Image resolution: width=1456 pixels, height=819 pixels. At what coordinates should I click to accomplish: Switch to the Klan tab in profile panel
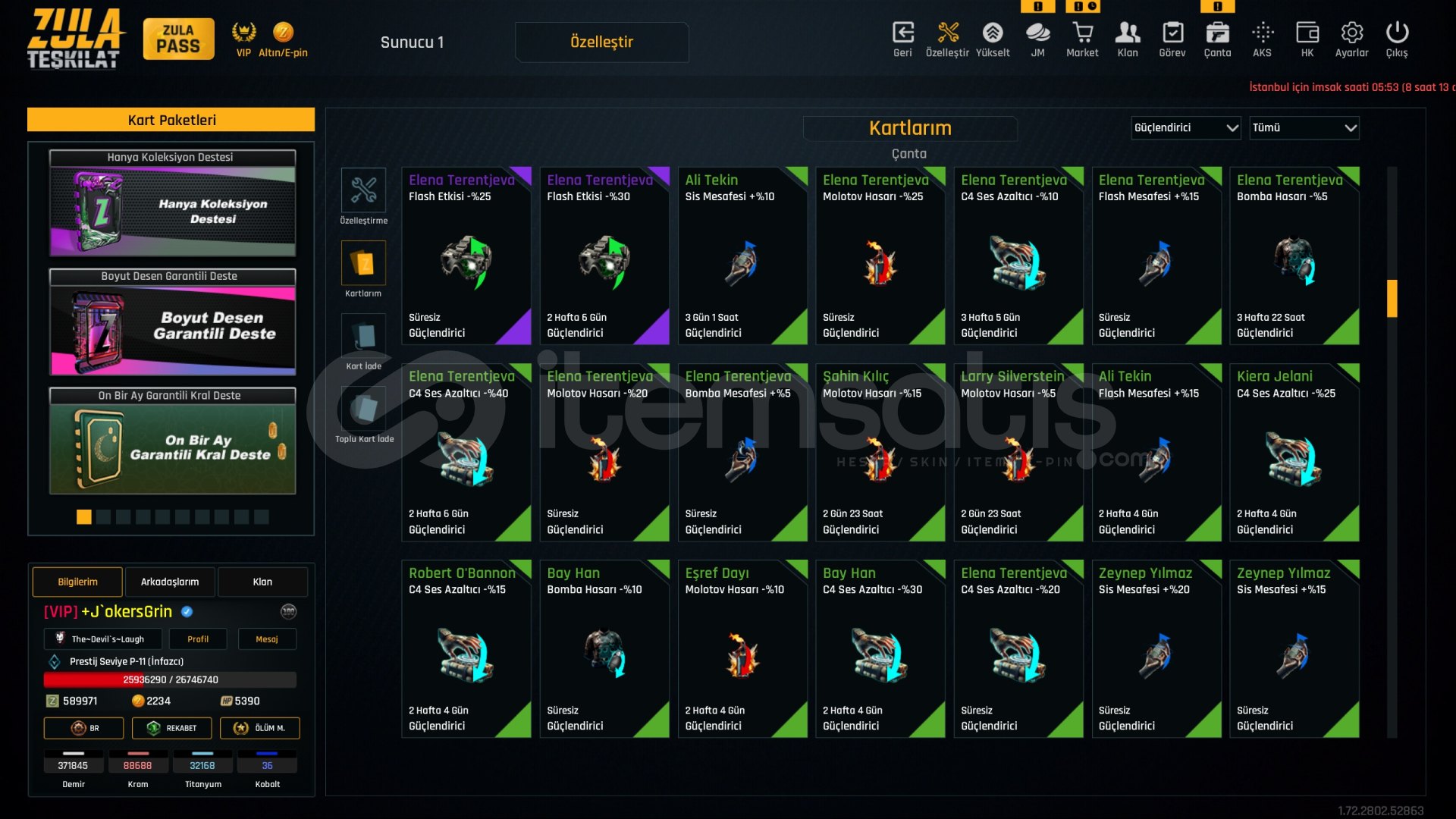point(262,582)
